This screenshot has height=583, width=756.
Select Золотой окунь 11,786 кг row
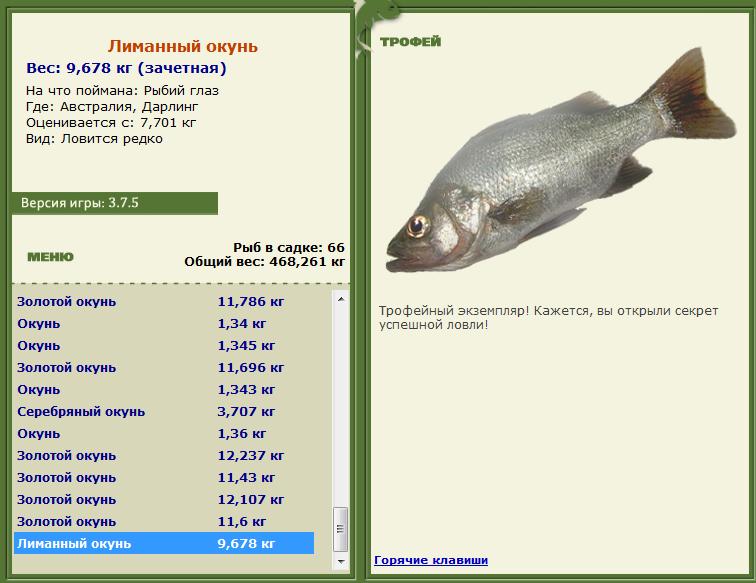pos(164,302)
